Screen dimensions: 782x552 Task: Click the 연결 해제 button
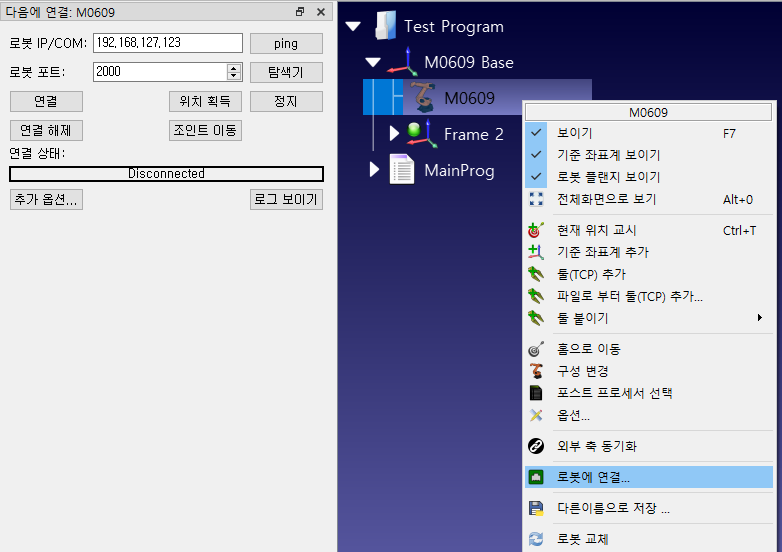coord(45,131)
